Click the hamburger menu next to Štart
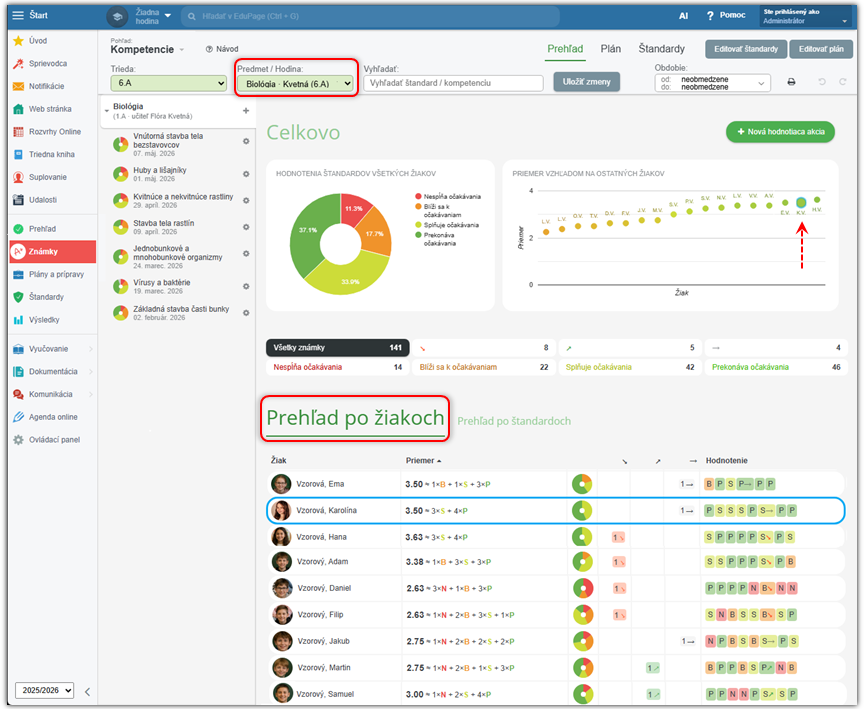The image size is (864, 709). [18, 15]
